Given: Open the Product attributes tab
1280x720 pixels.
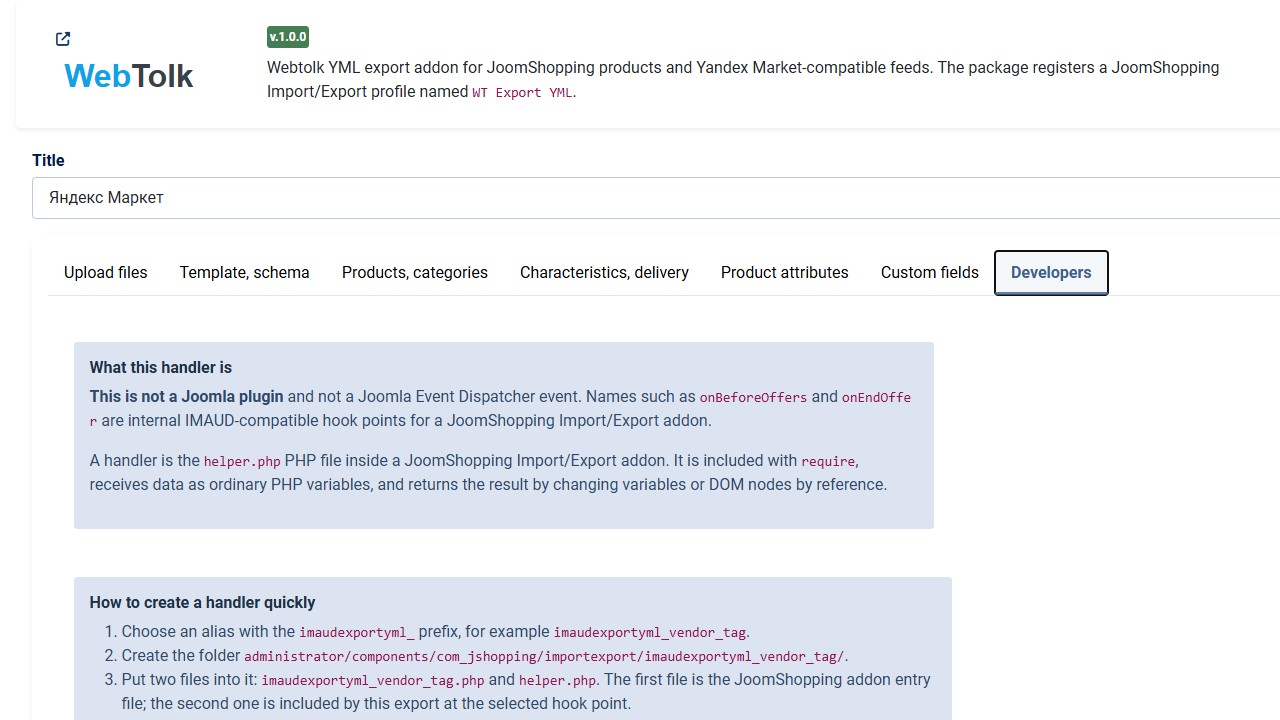Looking at the screenshot, I should point(785,273).
